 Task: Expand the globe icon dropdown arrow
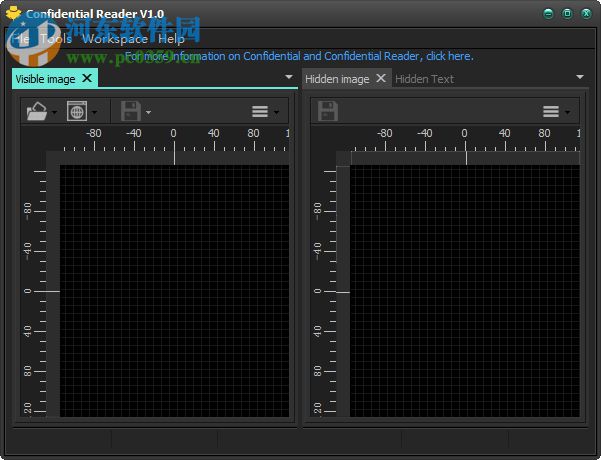[x=95, y=113]
